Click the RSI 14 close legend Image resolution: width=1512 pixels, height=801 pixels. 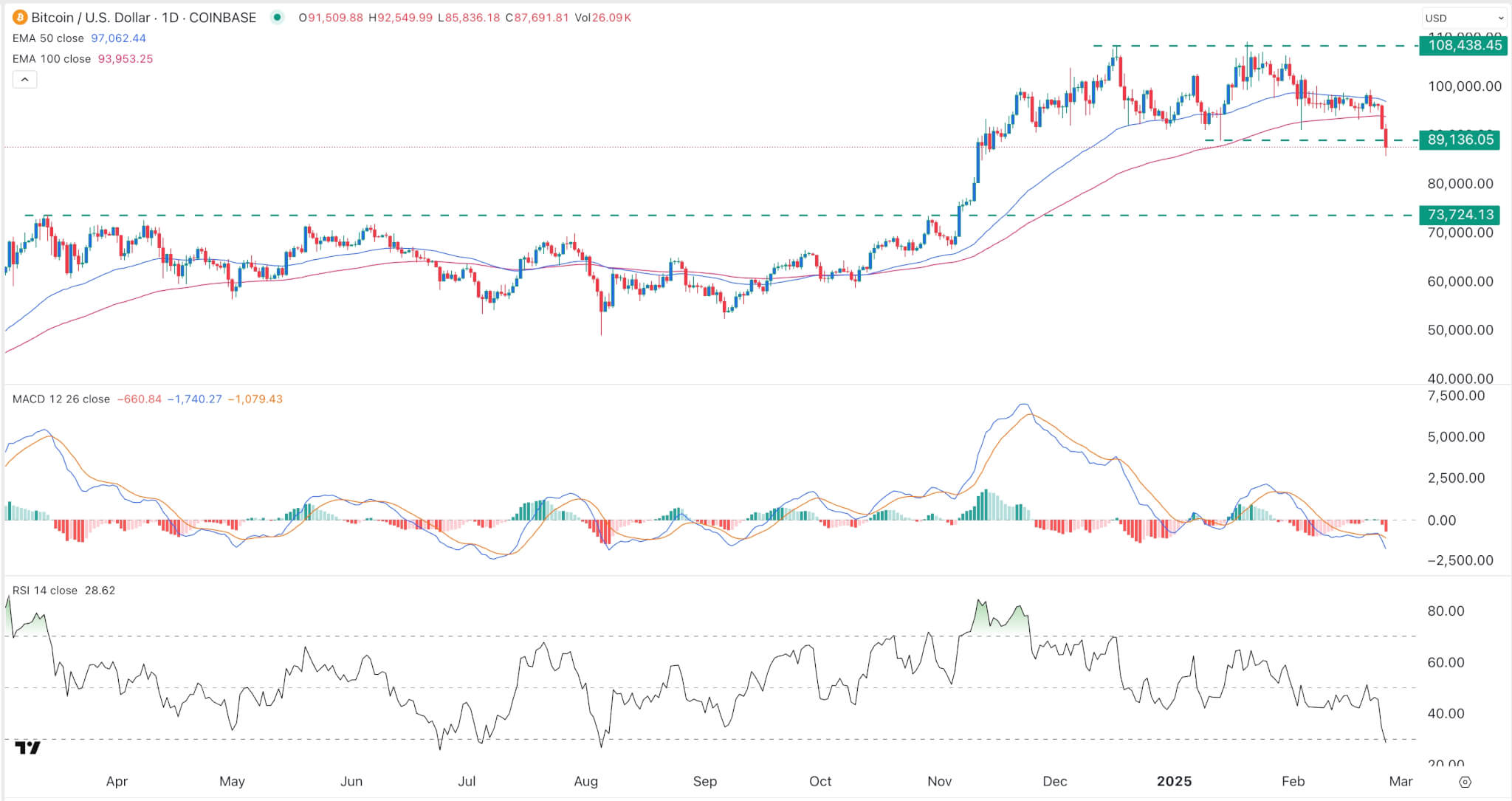tap(45, 591)
